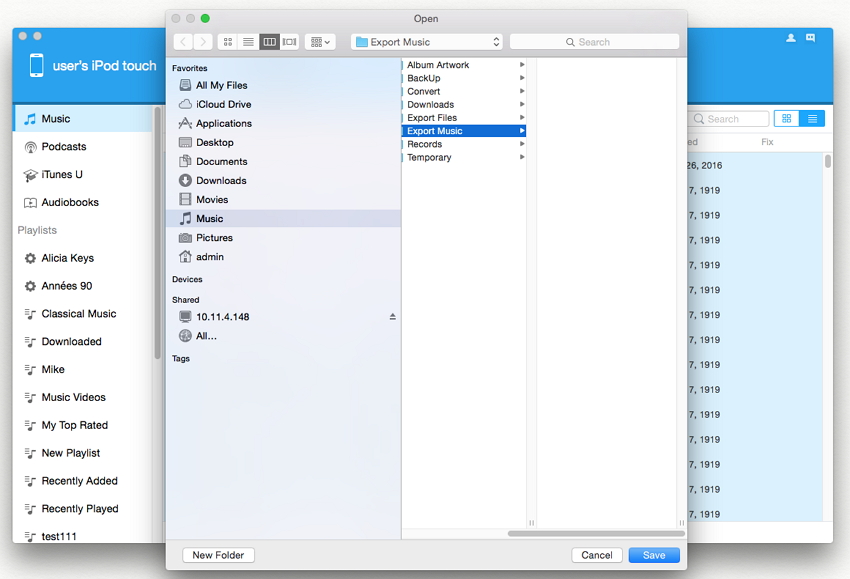
Task: Open the item arrangement dropdown
Action: pyautogui.click(x=320, y=42)
